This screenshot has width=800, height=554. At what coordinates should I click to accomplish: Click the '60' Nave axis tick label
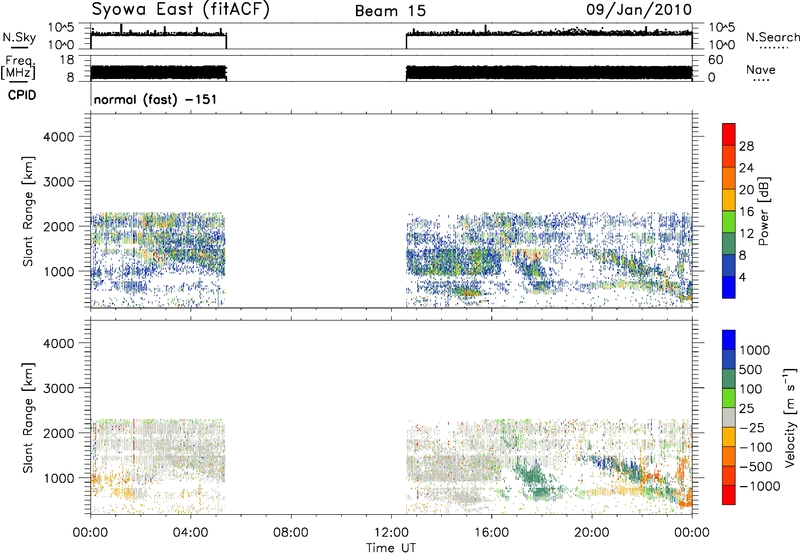(x=716, y=60)
